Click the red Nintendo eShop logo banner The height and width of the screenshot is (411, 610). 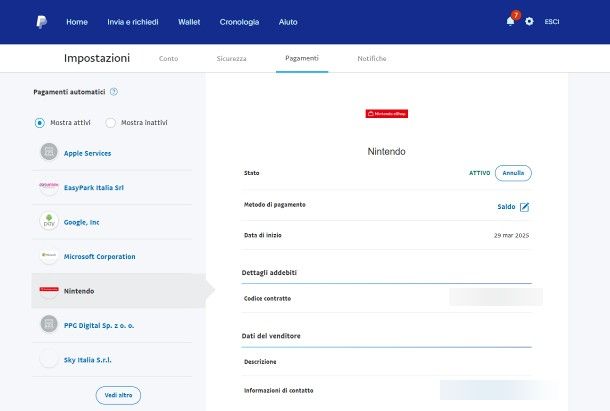click(x=387, y=114)
